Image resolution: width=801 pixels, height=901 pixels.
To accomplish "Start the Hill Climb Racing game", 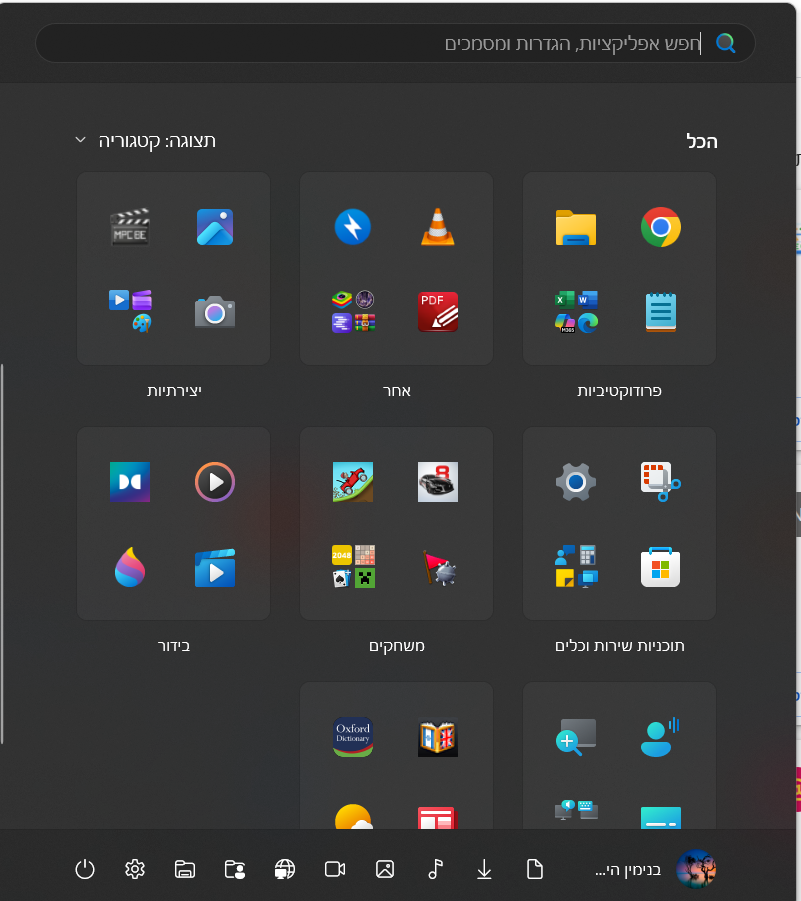I will [x=353, y=482].
